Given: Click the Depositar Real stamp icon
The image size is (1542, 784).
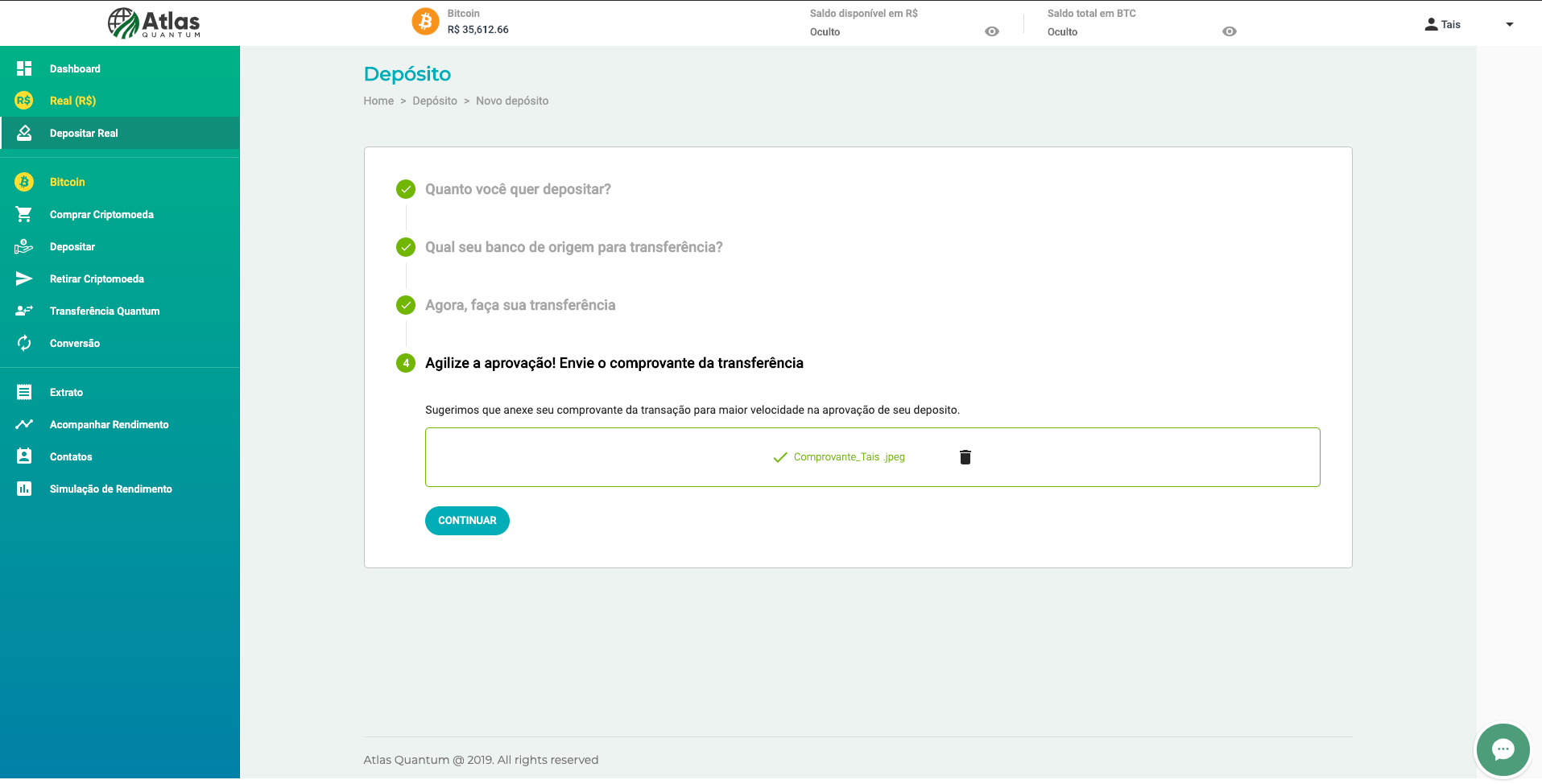Looking at the screenshot, I should 24,133.
